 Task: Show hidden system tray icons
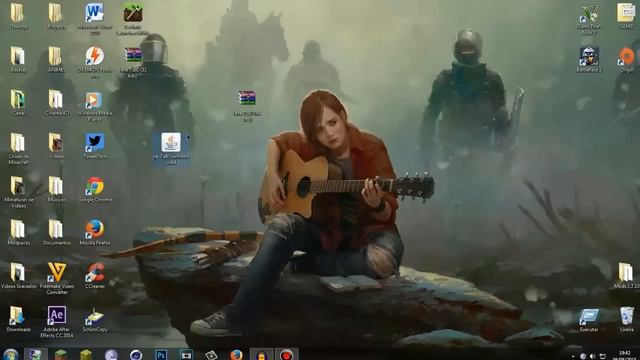click(x=572, y=356)
